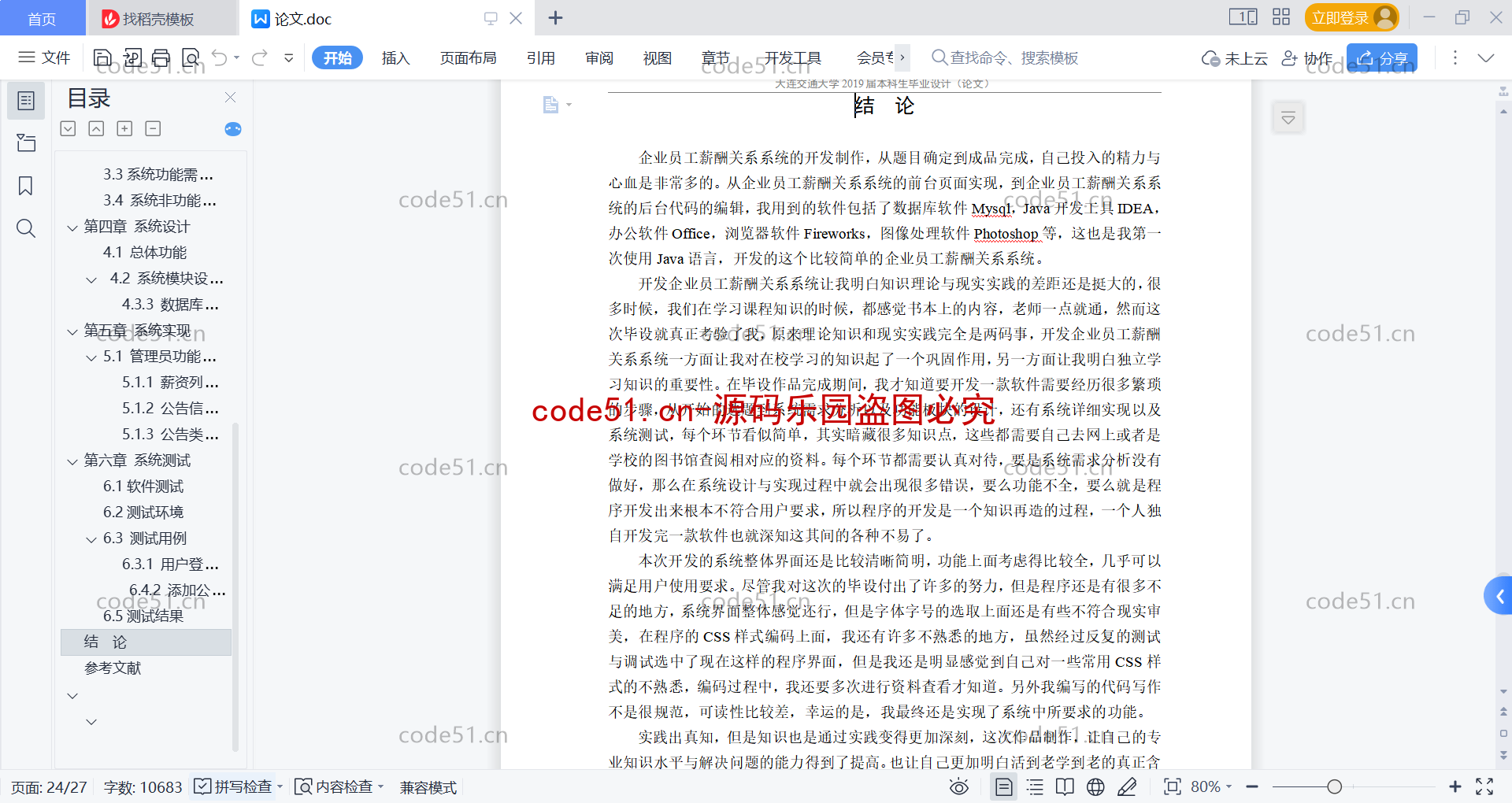Select the 页面布局 ribbon tab
Viewport: 1512px width, 803px height.
click(x=468, y=57)
